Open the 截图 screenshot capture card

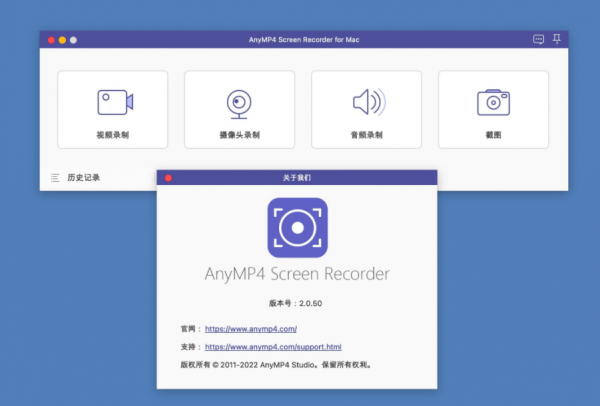point(493,109)
